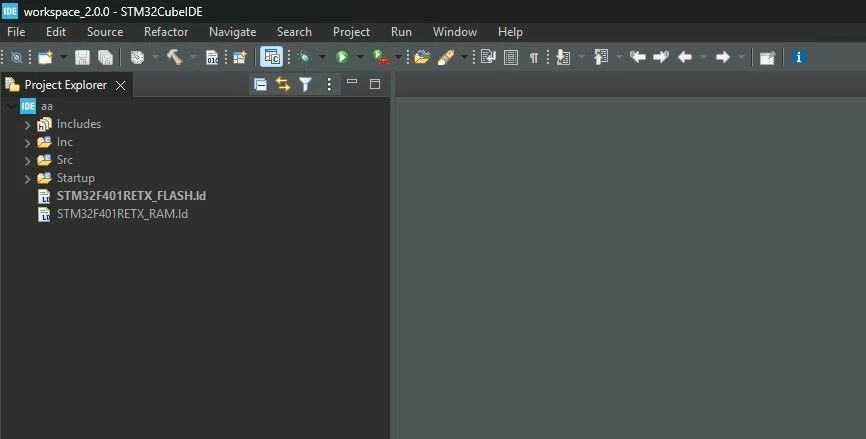Click the Filter funnel icon in Project Explorer

click(305, 84)
